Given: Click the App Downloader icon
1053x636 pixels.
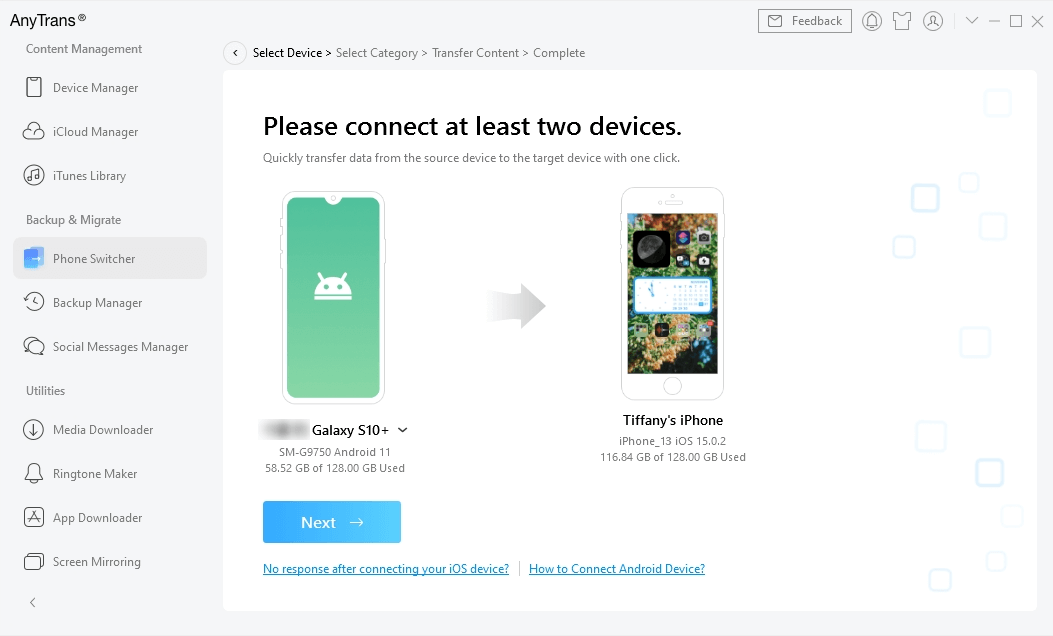Looking at the screenshot, I should click(x=34, y=518).
